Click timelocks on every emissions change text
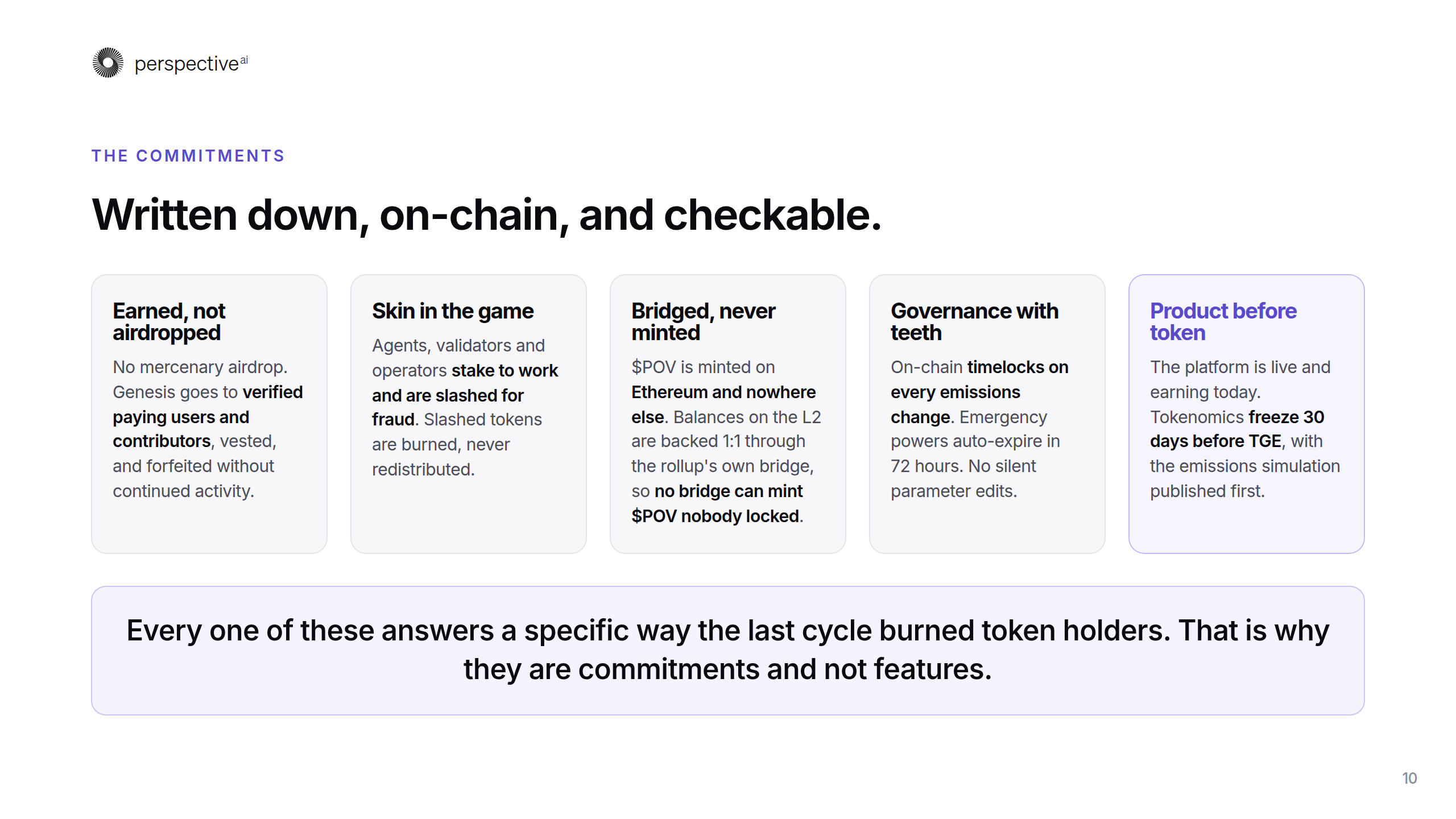 coord(979,392)
